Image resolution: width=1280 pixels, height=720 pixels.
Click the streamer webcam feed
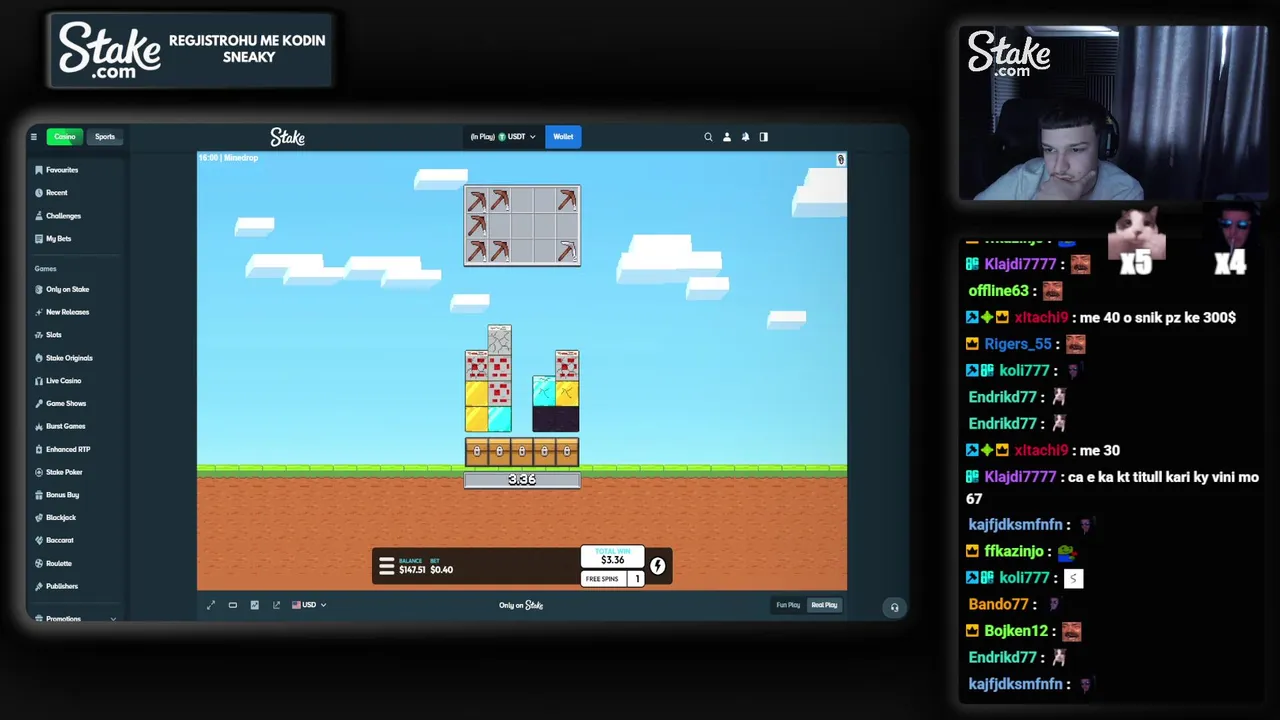coord(1112,113)
